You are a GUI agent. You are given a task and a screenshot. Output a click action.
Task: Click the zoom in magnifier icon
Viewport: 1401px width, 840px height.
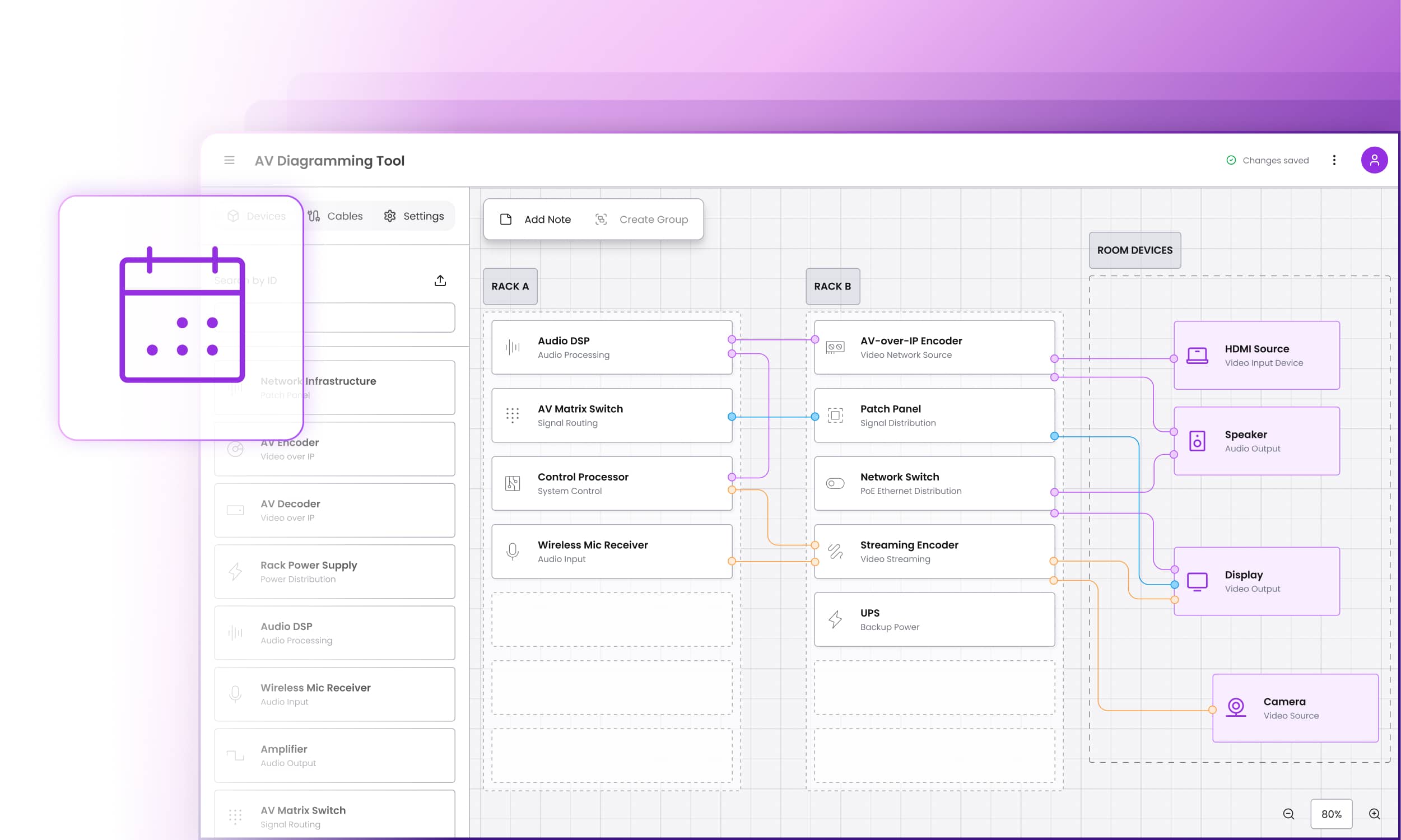click(x=1375, y=814)
